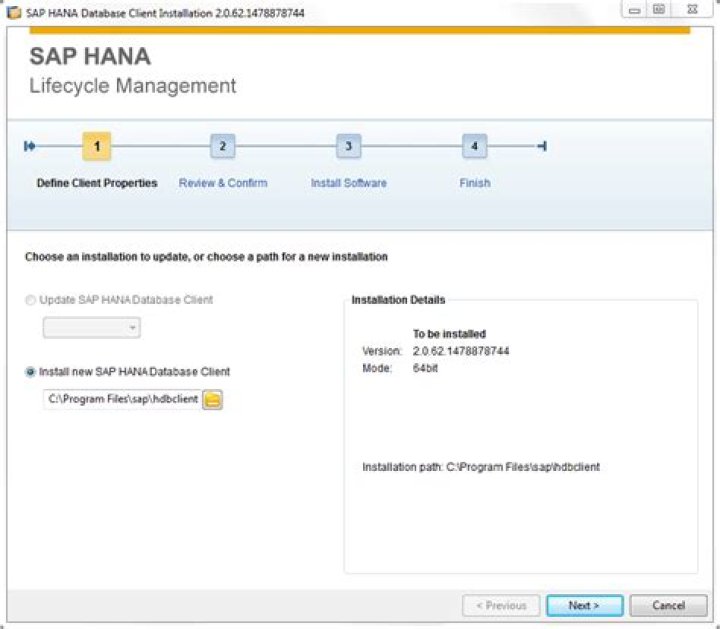The image size is (720, 629).
Task: Open the folder browse icon beside path
Action: (x=213, y=400)
